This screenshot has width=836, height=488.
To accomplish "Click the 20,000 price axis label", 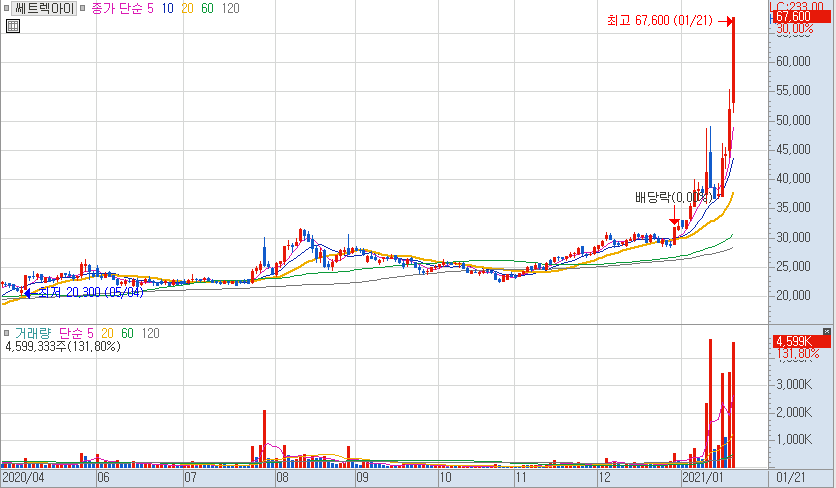I will pyautogui.click(x=793, y=295).
